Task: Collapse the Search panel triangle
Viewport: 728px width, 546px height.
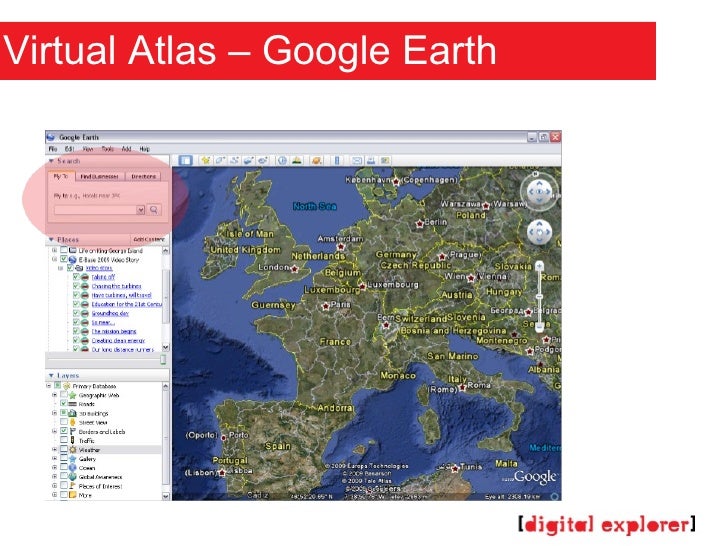Action: tap(51, 161)
